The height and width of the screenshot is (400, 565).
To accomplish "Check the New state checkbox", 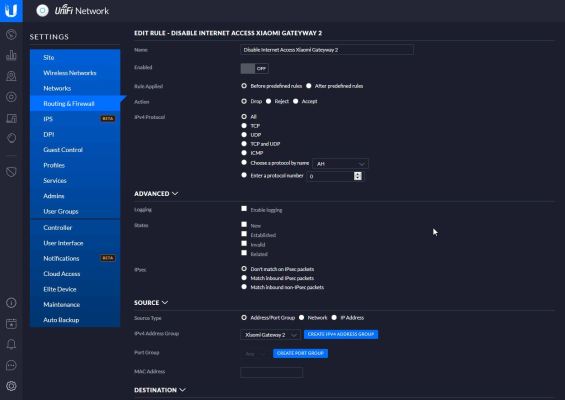I will point(244,225).
